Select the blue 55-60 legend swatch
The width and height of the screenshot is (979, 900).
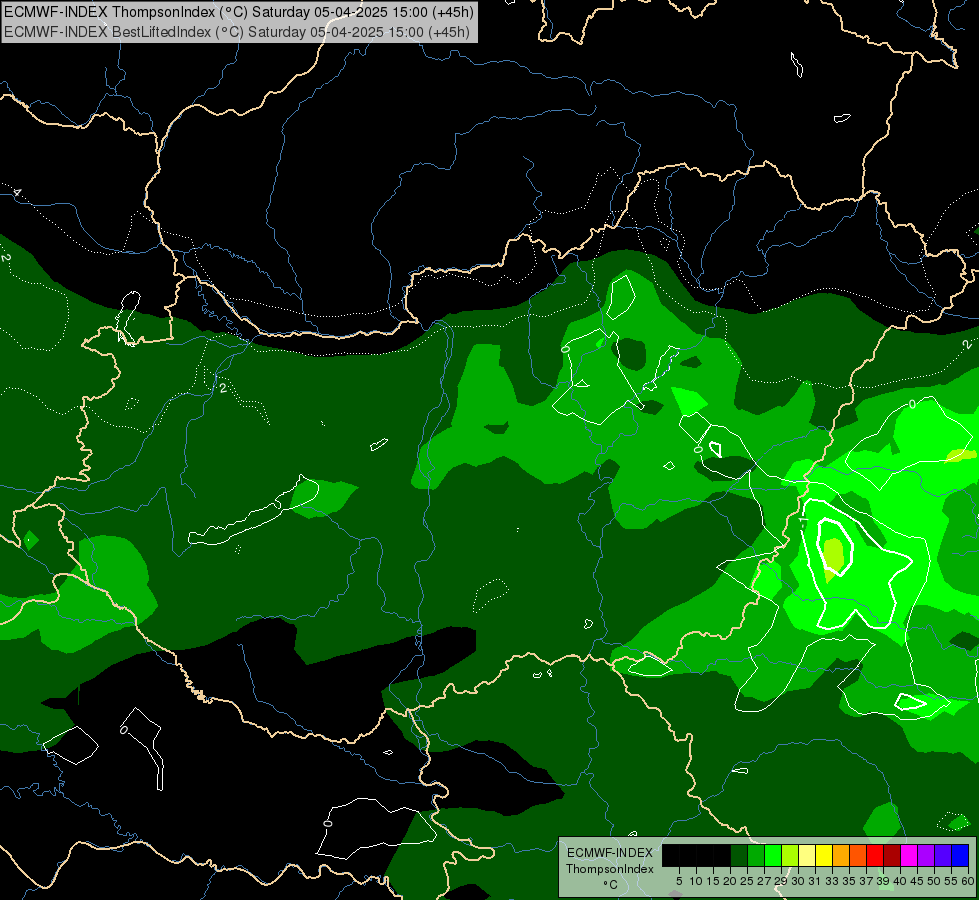click(x=960, y=855)
